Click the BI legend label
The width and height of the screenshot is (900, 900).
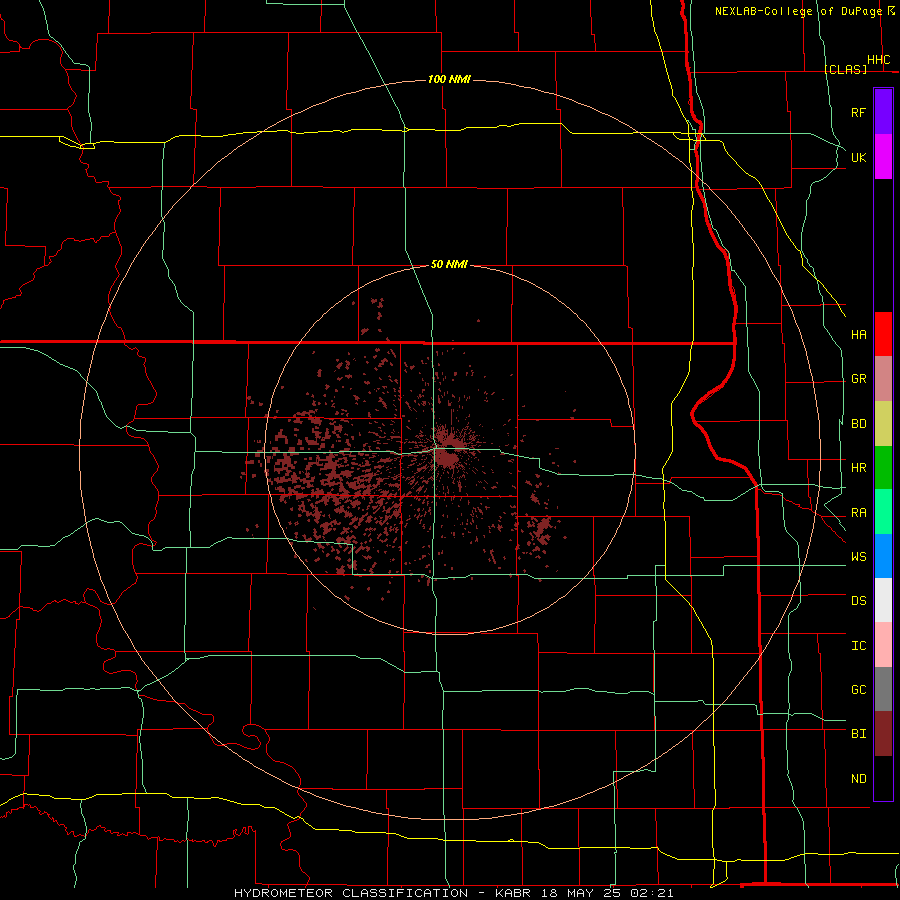[x=859, y=734]
